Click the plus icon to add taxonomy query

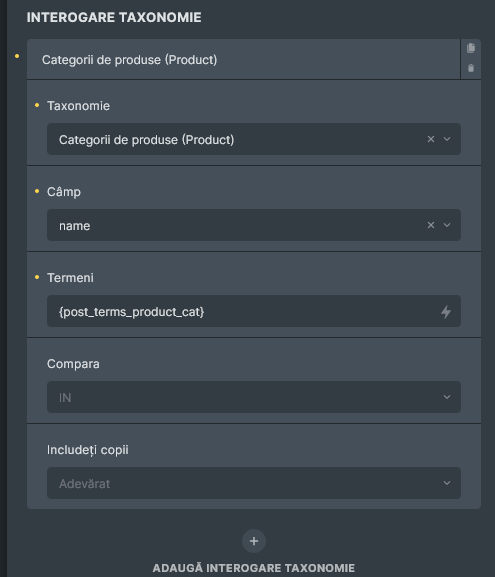coord(254,541)
